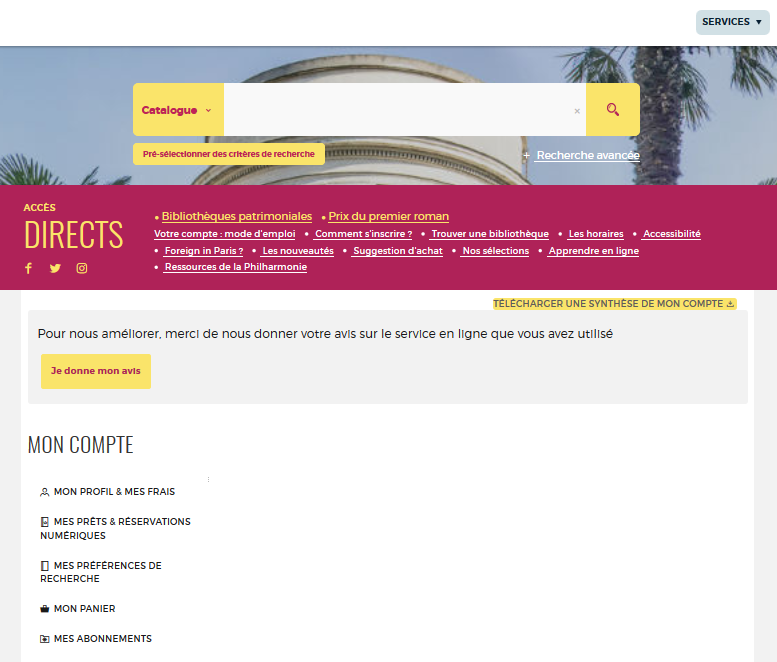This screenshot has height=662, width=777.
Task: Open the Facebook icon under Accès Directs
Action: click(28, 268)
